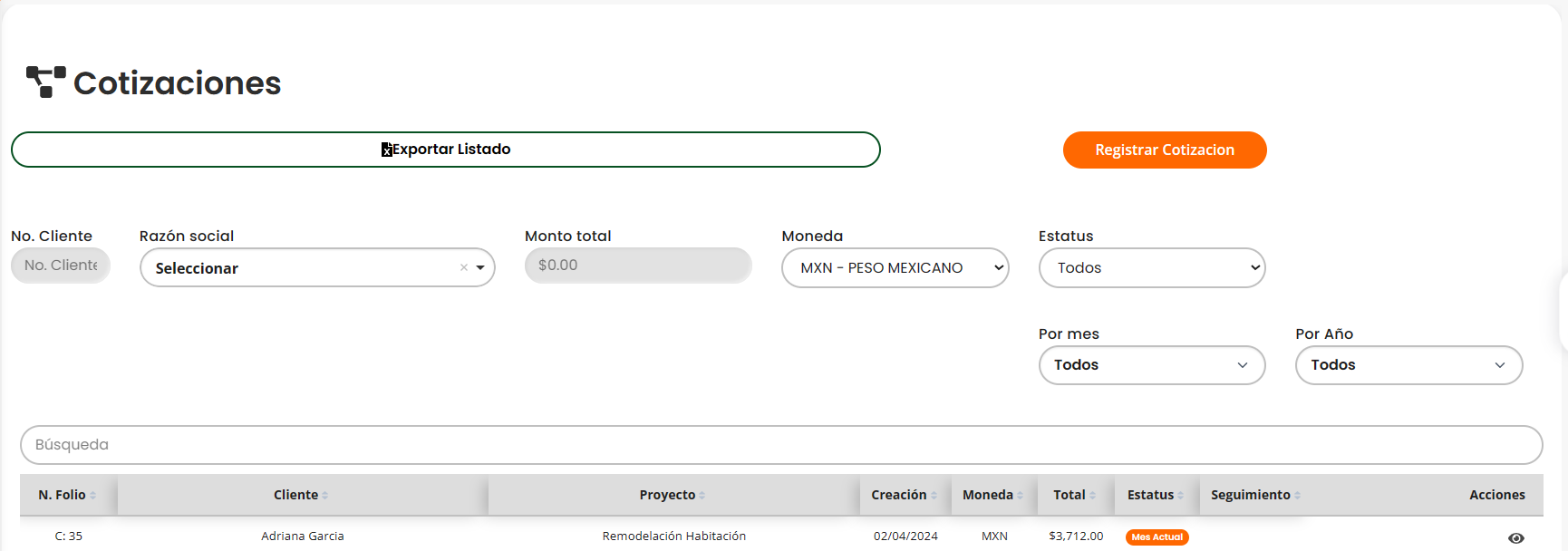Open the Moneda MXN - PESO MEXICANO dropdown

pyautogui.click(x=895, y=267)
